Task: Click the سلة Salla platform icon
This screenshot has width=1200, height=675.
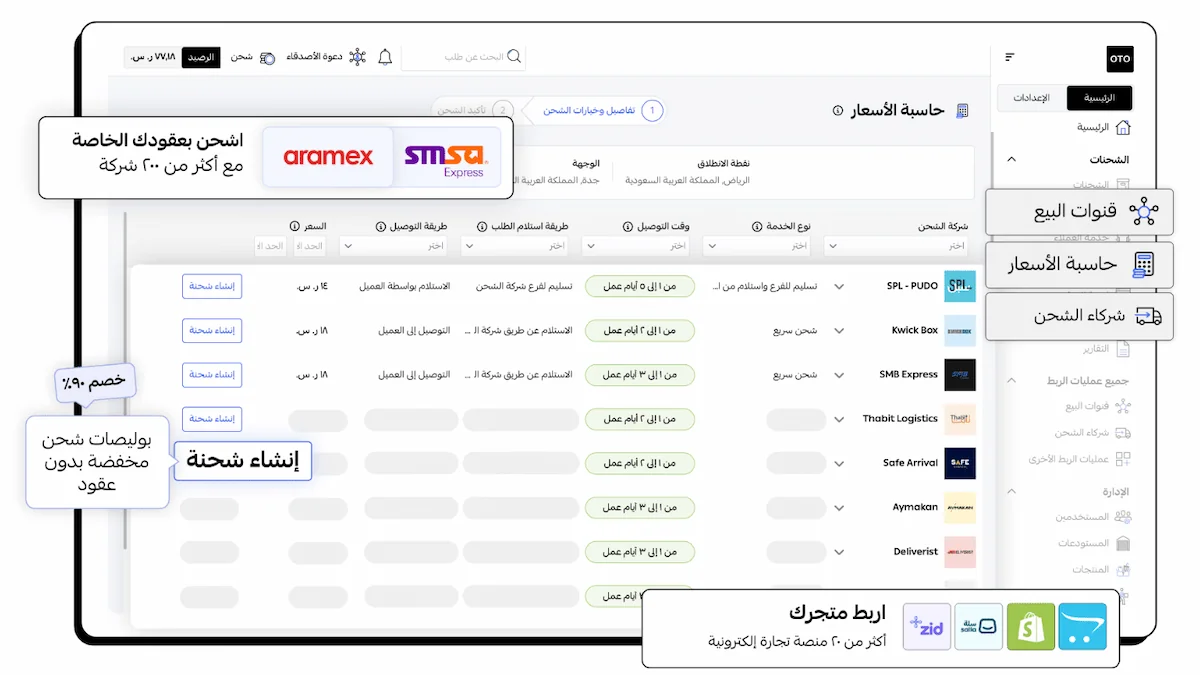Action: pos(979,627)
